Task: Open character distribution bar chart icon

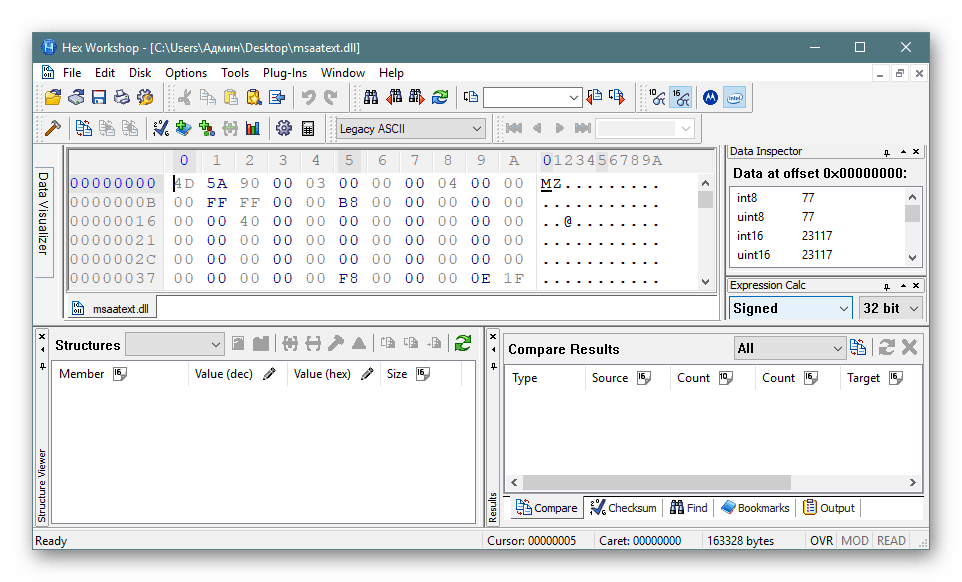Action: point(253,128)
